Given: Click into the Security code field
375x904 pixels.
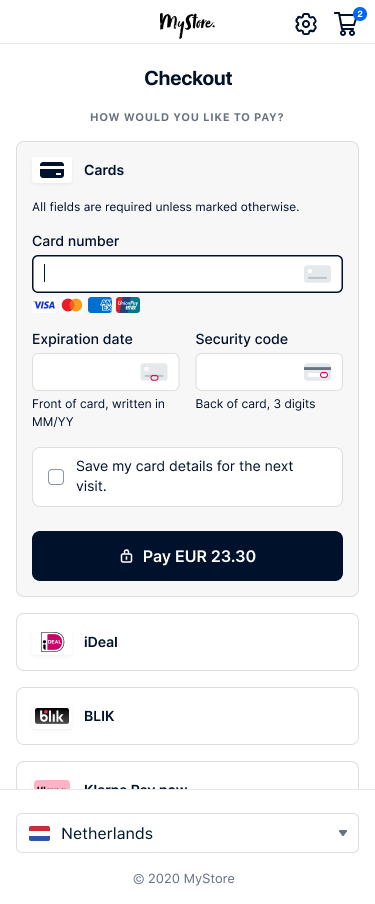Looking at the screenshot, I should pos(269,372).
